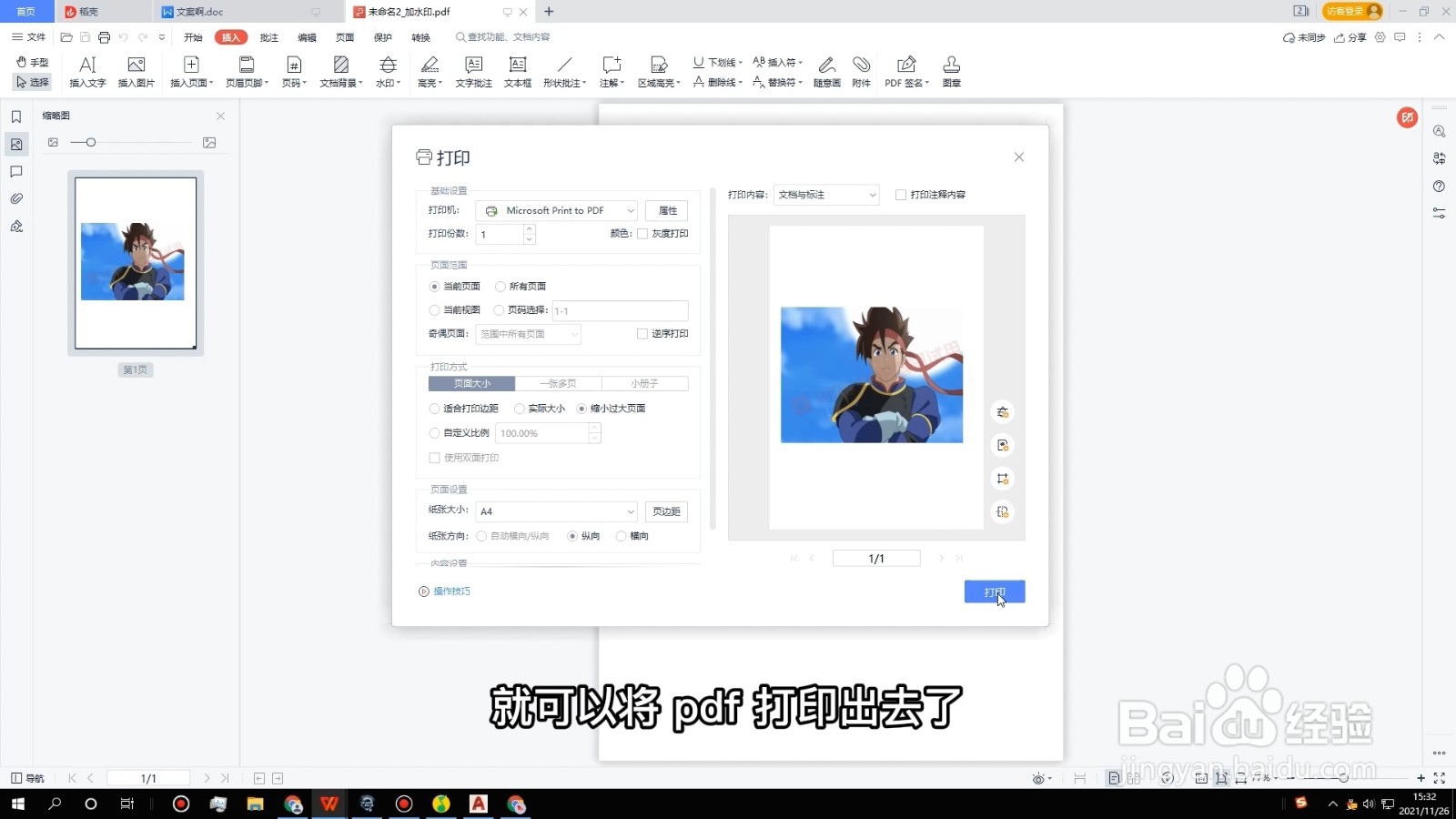Open the 保护 ribbon tab
The image size is (1456, 819).
pos(382,37)
